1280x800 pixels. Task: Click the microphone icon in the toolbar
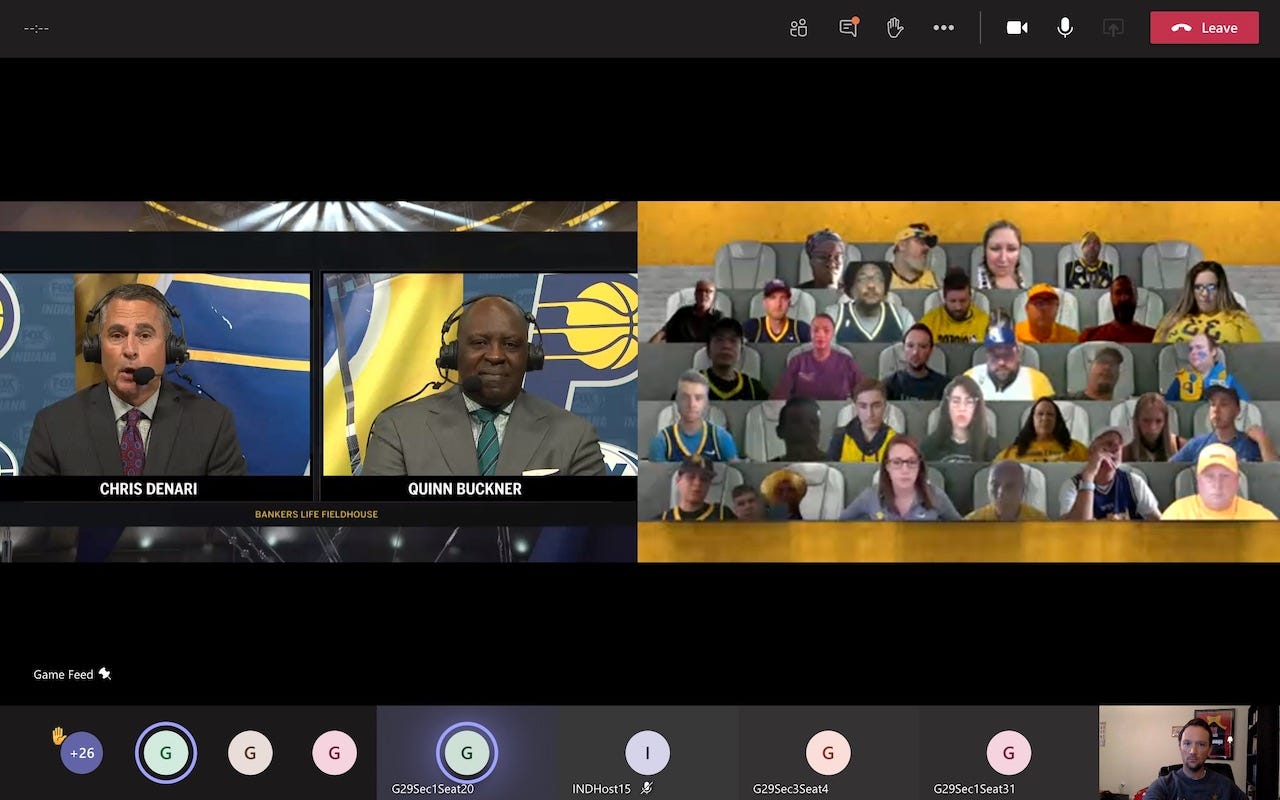(1064, 28)
